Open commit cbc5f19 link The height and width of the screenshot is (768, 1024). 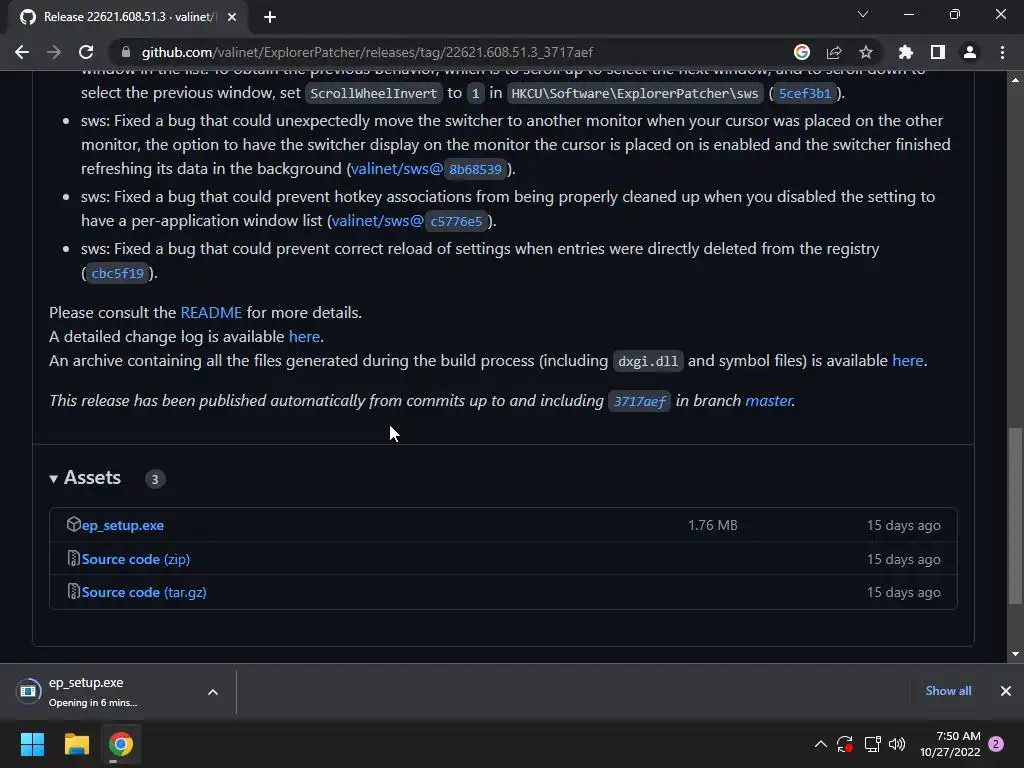click(118, 273)
